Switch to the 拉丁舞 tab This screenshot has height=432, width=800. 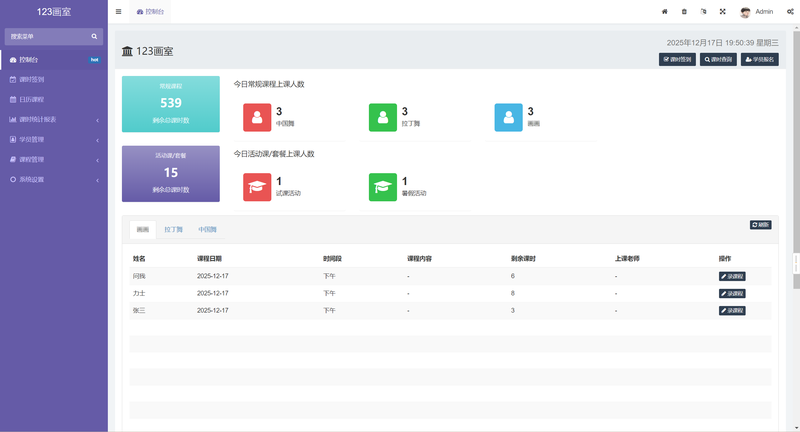(x=174, y=230)
